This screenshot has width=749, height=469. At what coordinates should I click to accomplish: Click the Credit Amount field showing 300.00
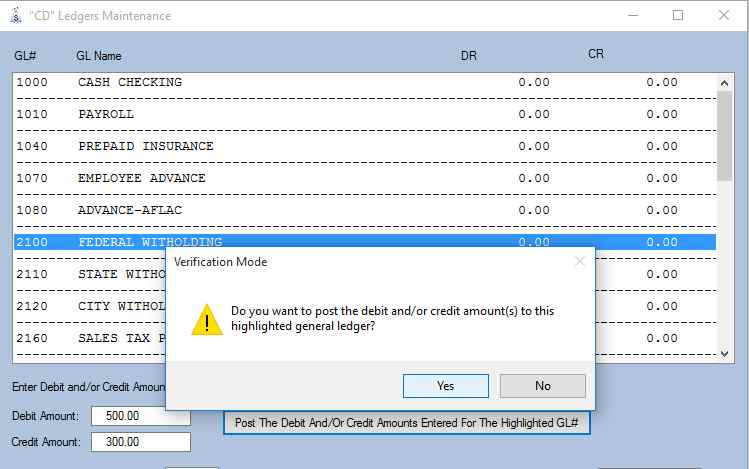pyautogui.click(x=141, y=442)
